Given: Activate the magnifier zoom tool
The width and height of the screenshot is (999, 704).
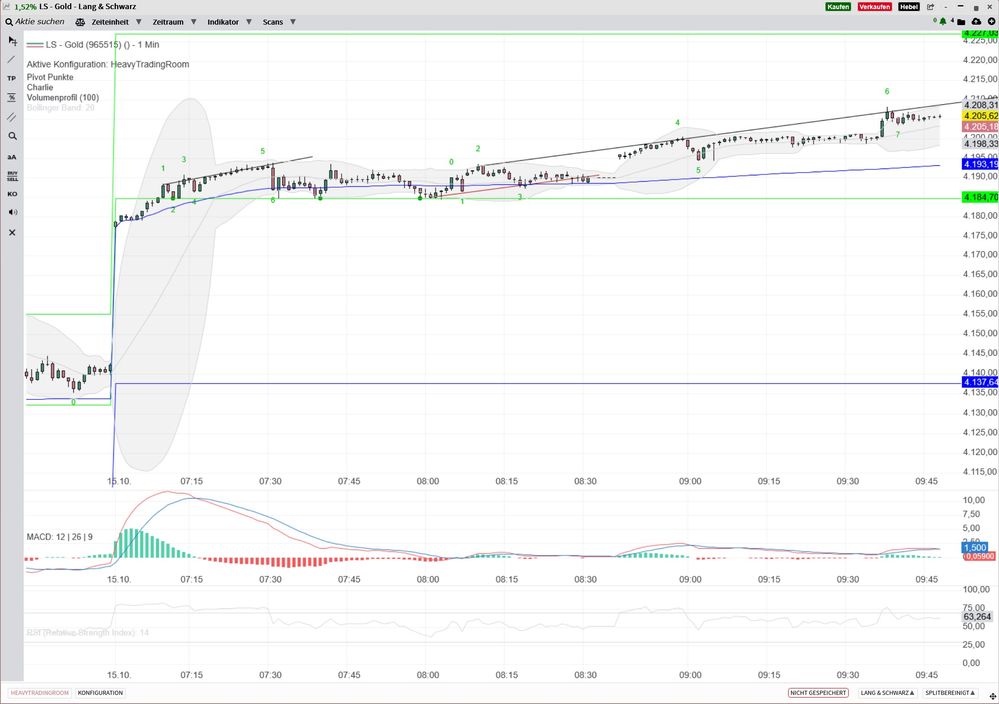Looking at the screenshot, I should click(12, 136).
